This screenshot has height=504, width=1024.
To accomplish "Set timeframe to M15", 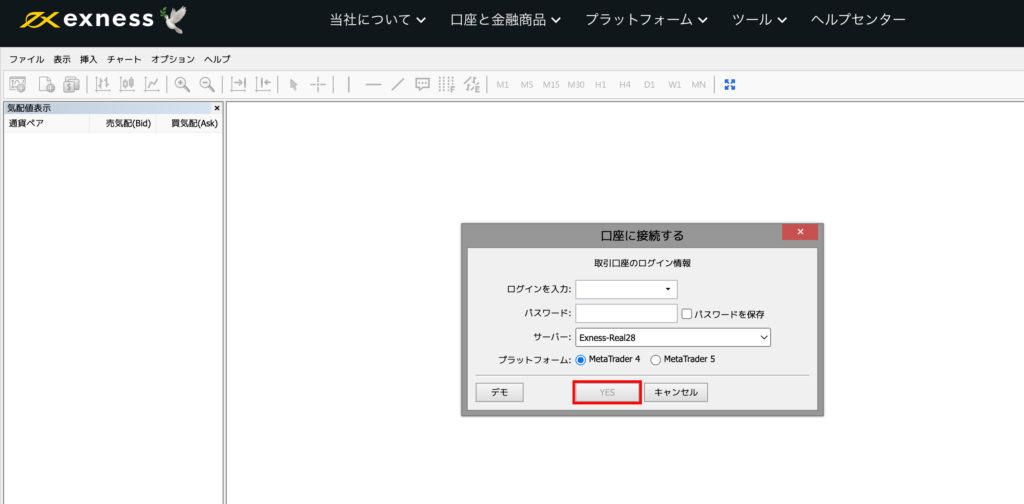I will coord(551,85).
